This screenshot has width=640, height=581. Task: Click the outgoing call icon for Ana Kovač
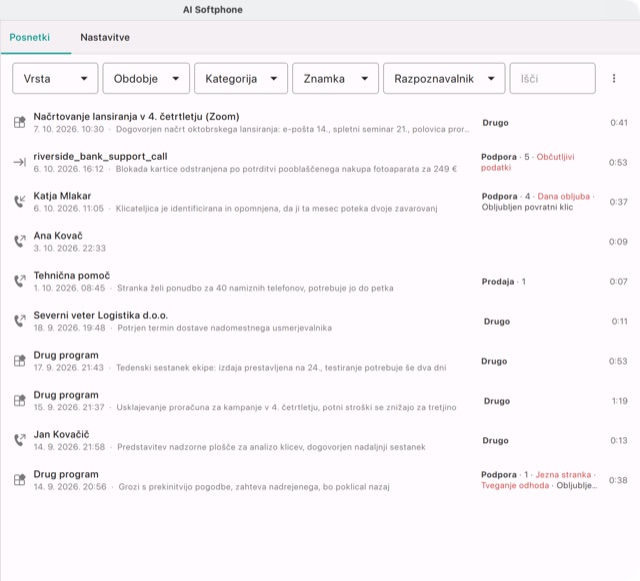pos(20,241)
